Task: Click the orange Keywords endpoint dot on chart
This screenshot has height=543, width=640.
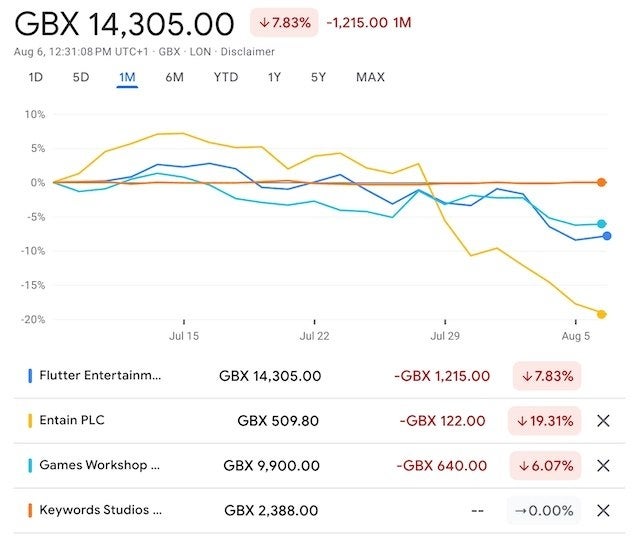Action: (602, 182)
